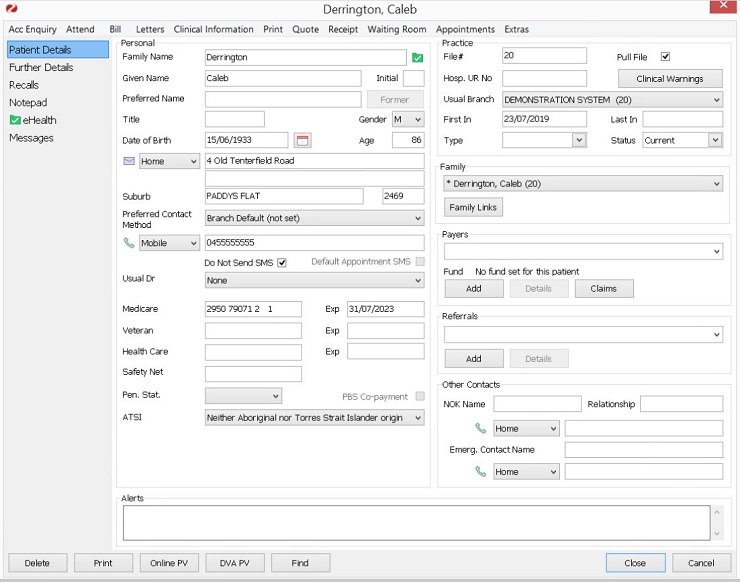Open the Appointments menu

point(465,29)
